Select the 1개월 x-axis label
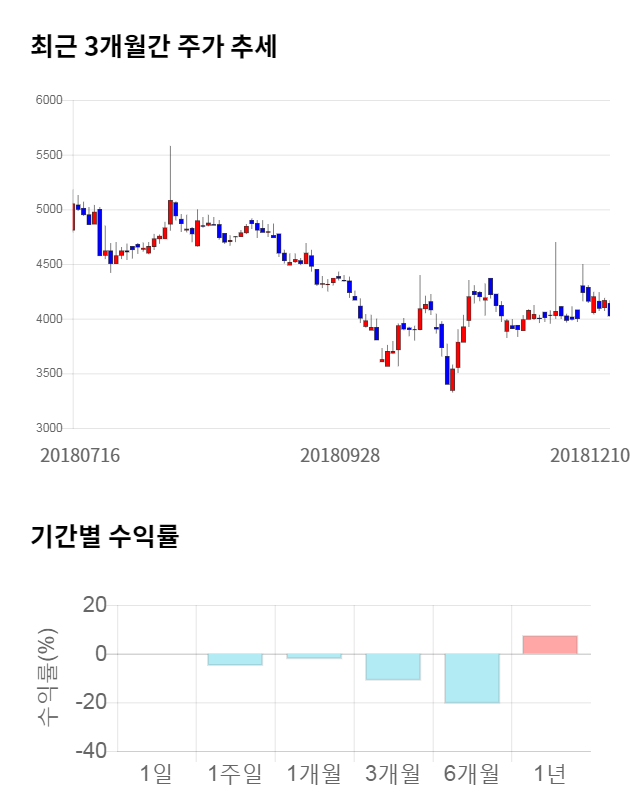The image size is (640, 810). click(x=314, y=773)
